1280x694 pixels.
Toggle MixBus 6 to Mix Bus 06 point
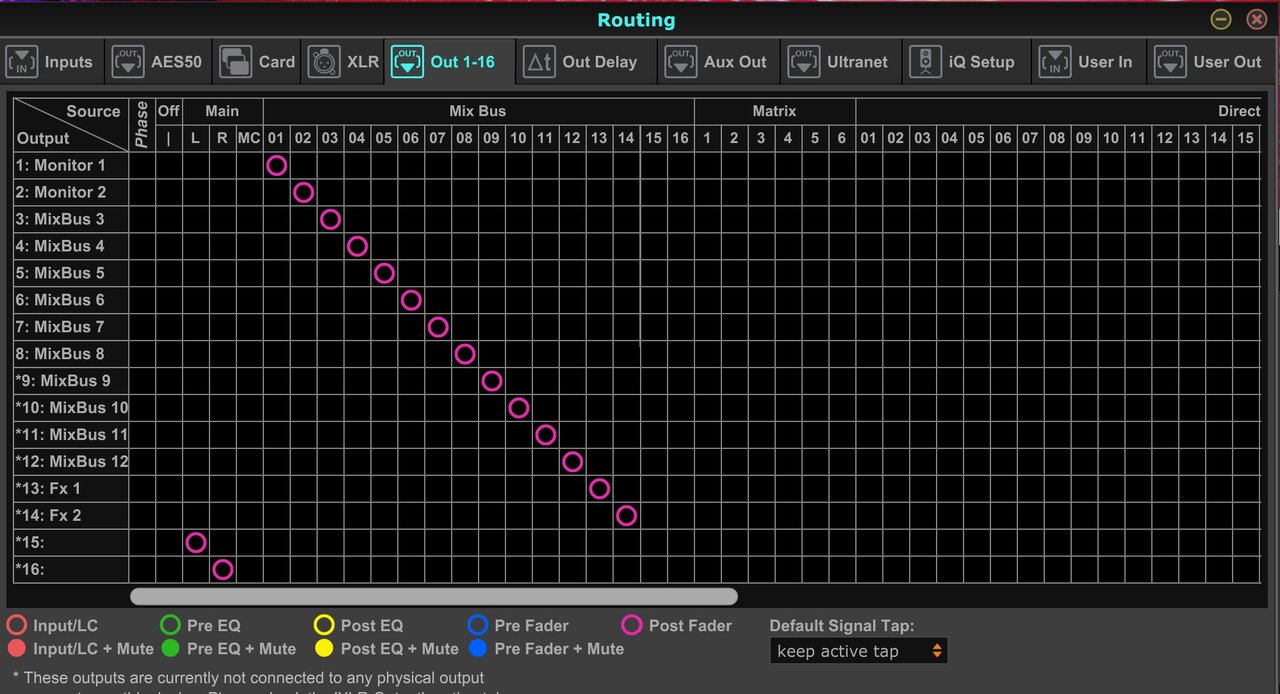[x=411, y=300]
